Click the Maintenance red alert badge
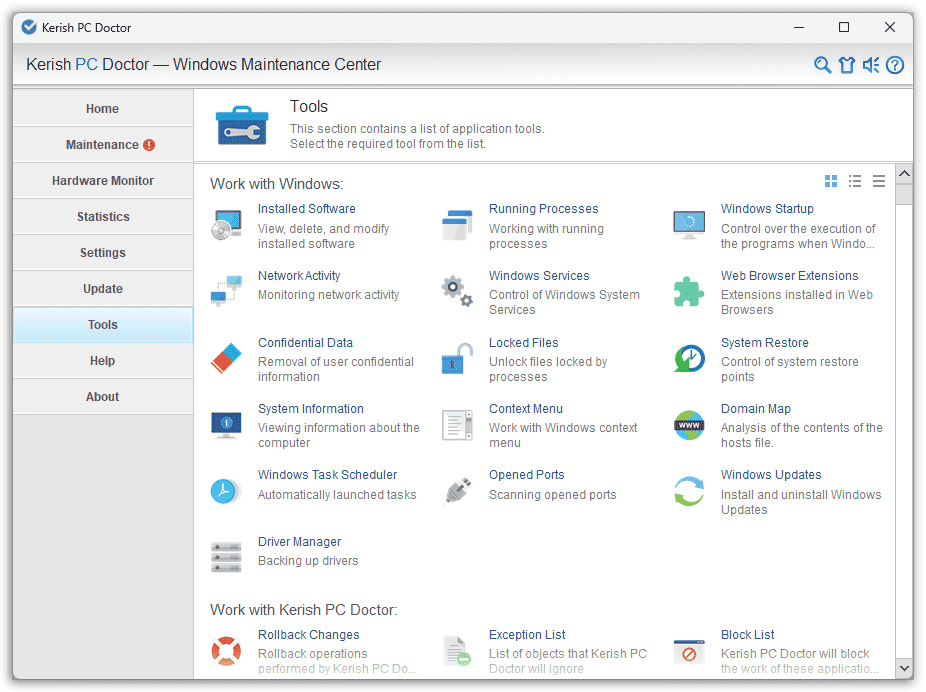The image size is (926, 692). coord(149,145)
